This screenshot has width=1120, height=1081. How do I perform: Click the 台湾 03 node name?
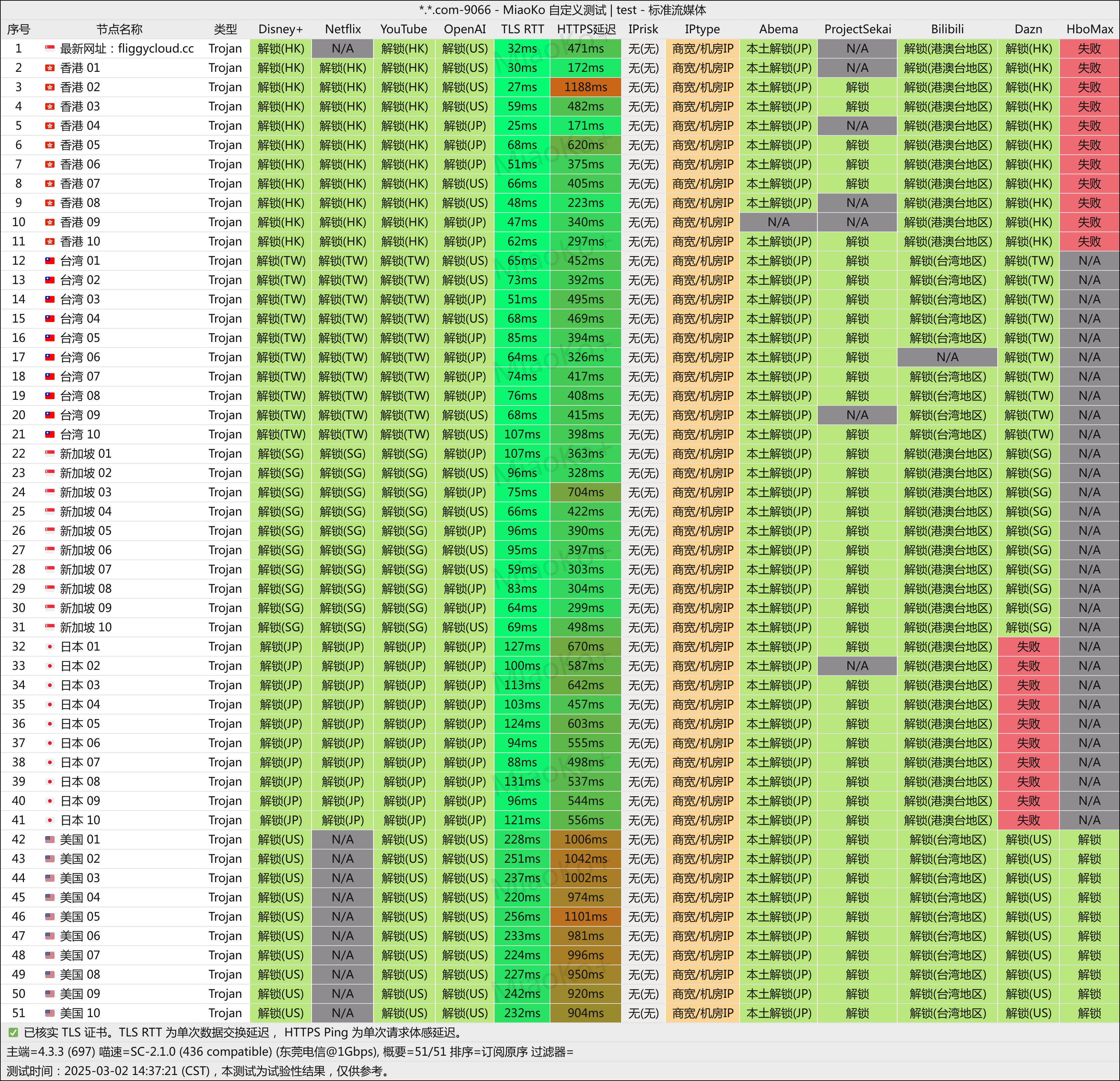click(80, 300)
